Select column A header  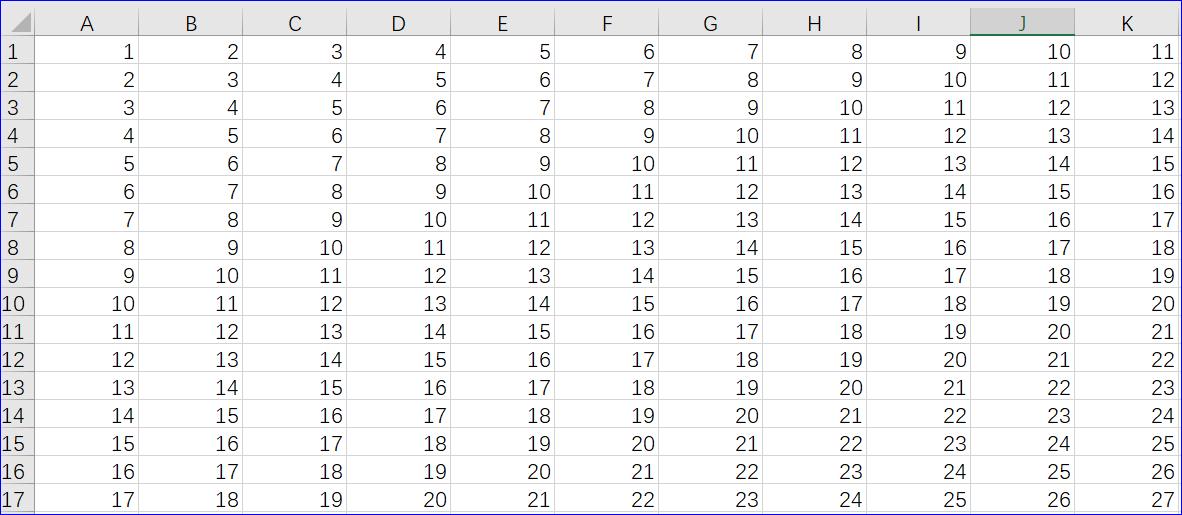coord(87,23)
